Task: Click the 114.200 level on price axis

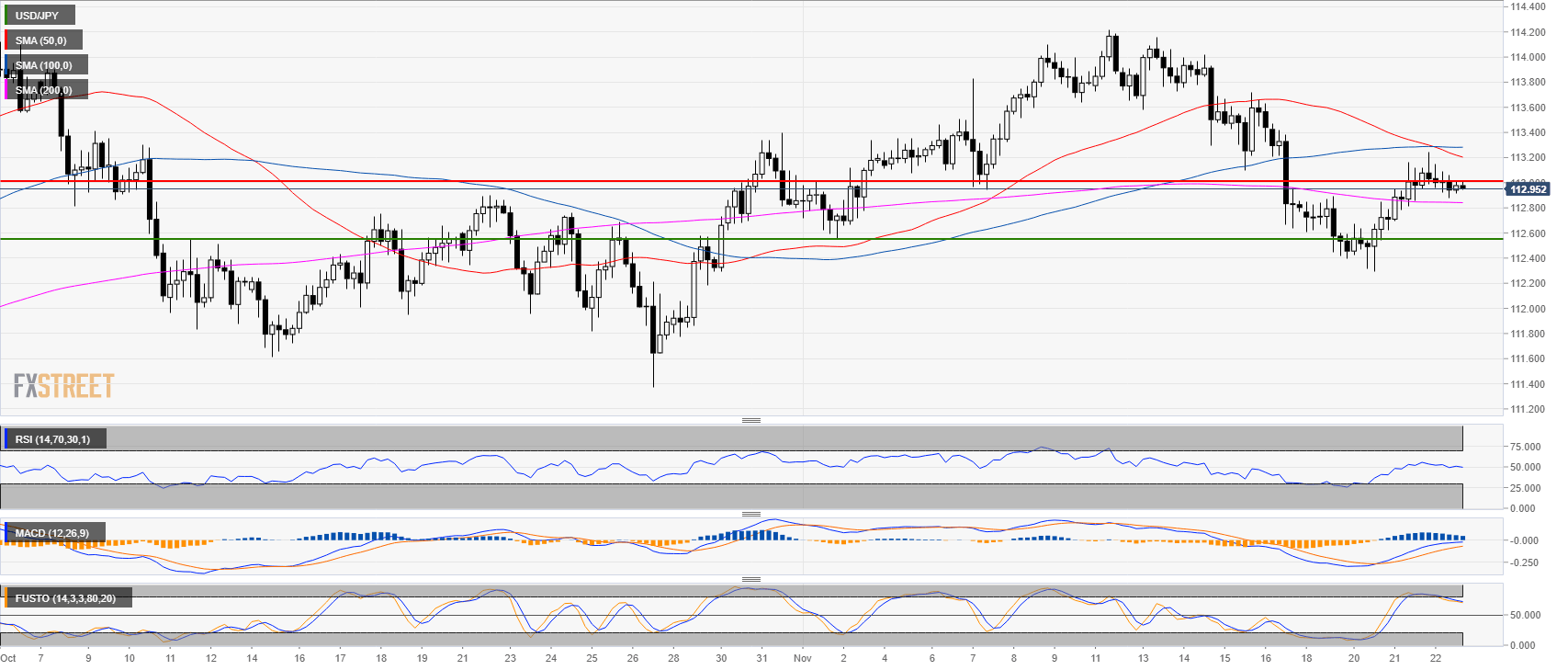Action: click(1527, 32)
